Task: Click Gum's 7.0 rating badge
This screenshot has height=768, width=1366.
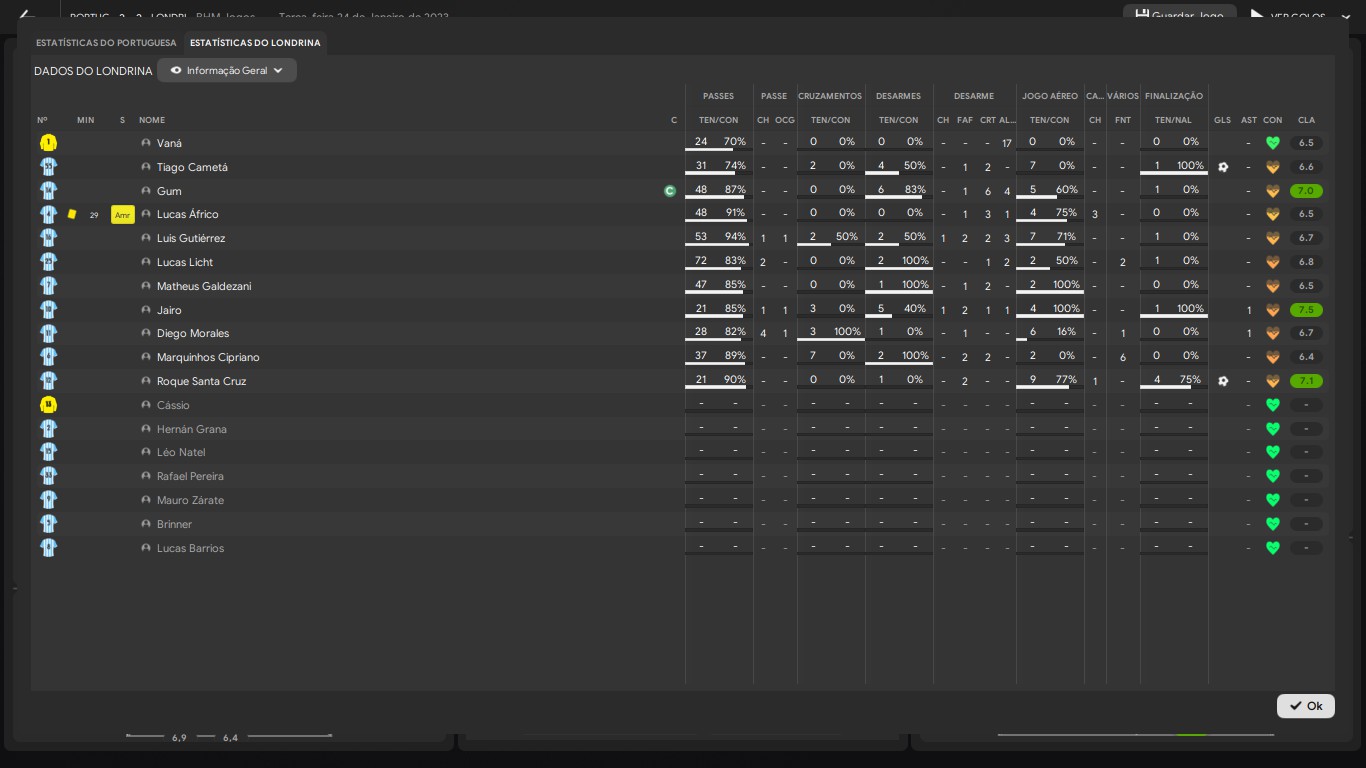Action: 1306,191
